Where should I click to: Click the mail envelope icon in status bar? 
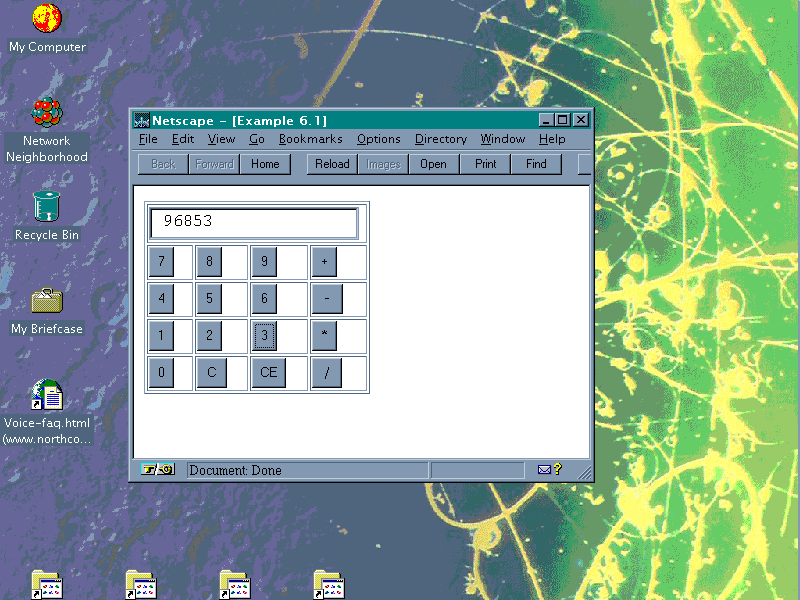(x=544, y=469)
